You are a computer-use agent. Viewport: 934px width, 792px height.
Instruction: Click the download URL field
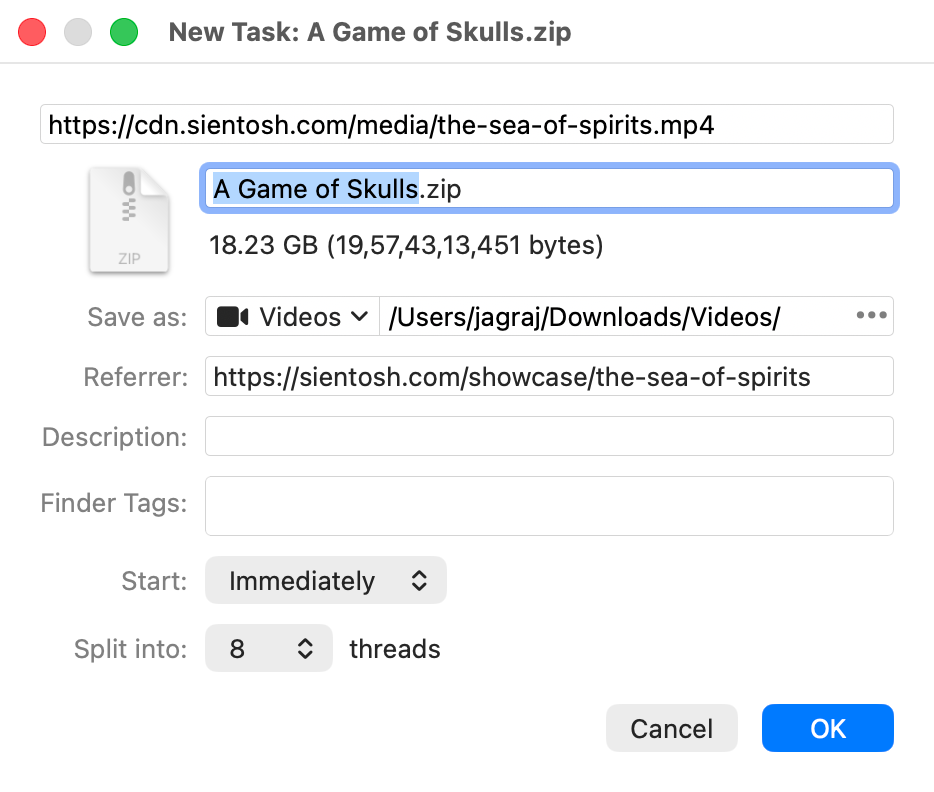[466, 124]
